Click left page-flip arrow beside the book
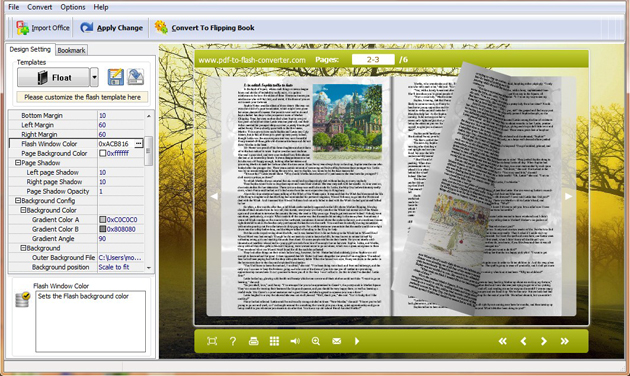Screen dimensions: 630x376 (x=214, y=196)
